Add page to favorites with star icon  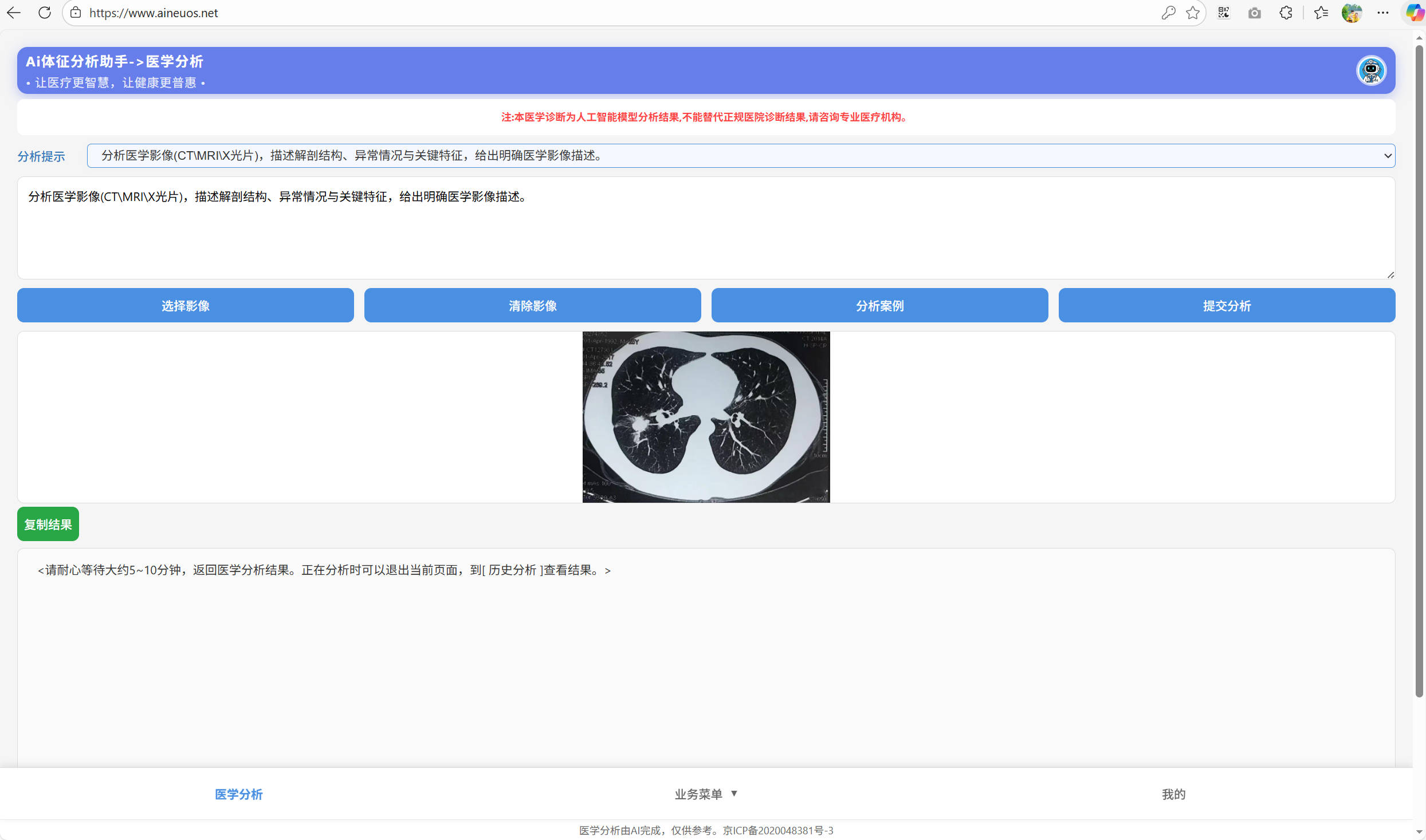pos(1193,13)
